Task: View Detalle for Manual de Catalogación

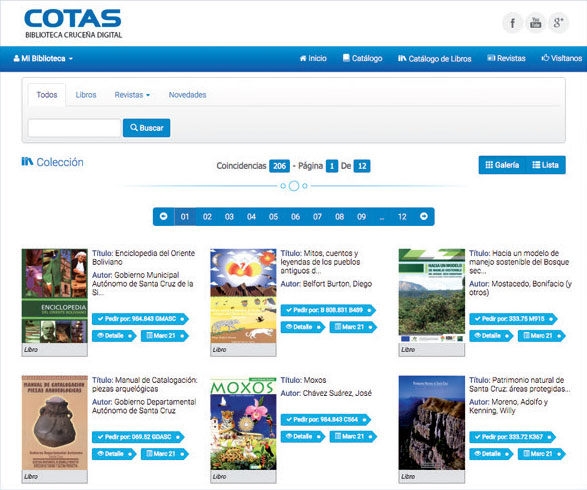Action: tap(114, 454)
